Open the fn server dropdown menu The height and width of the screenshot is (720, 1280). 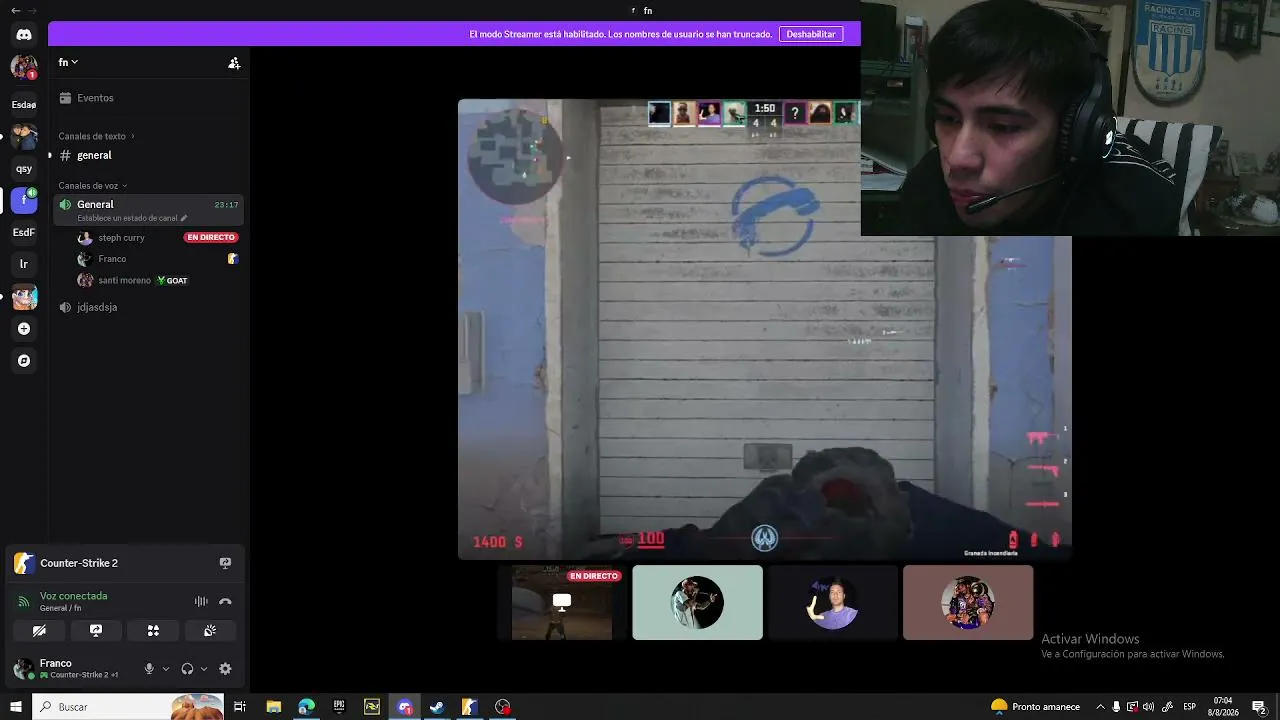(68, 62)
